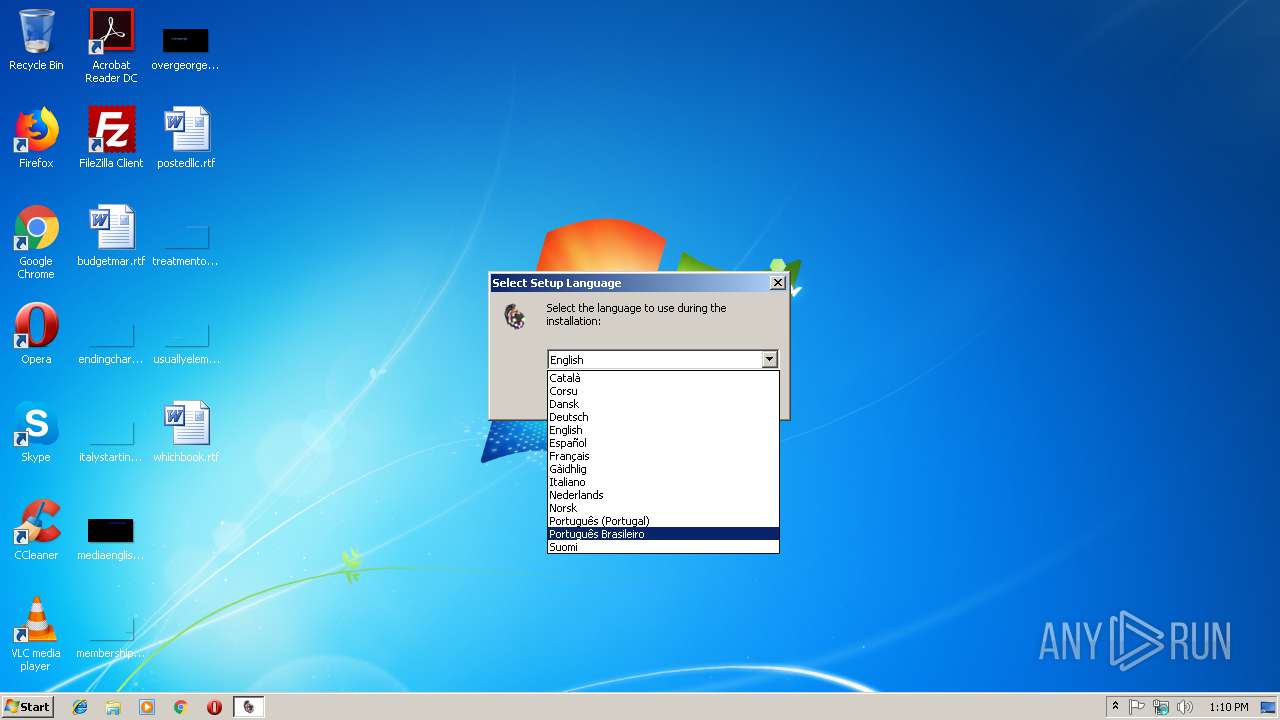
Task: Select budgetmar.rtf document icon
Action: [111, 236]
